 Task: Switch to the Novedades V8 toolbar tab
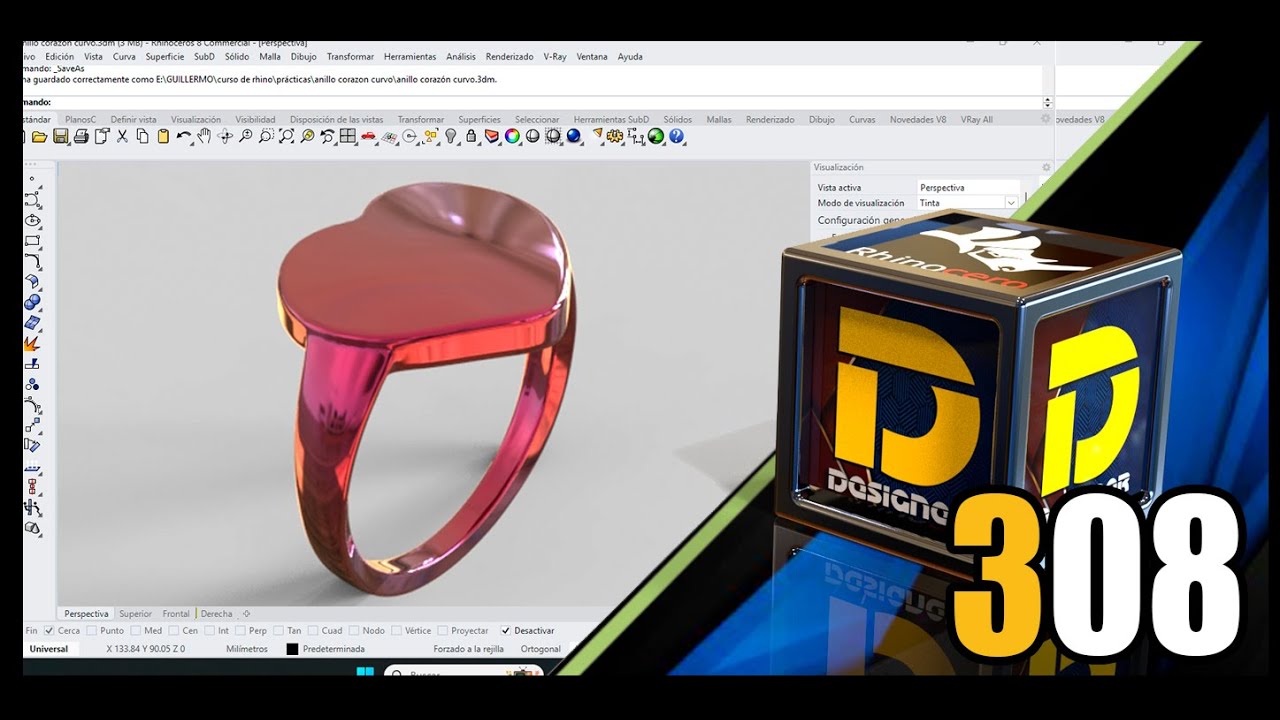tap(918, 119)
